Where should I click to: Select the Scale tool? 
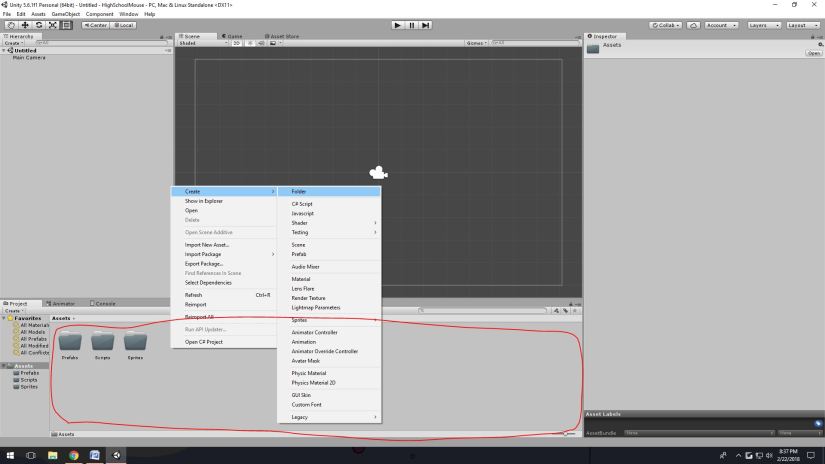(53, 25)
